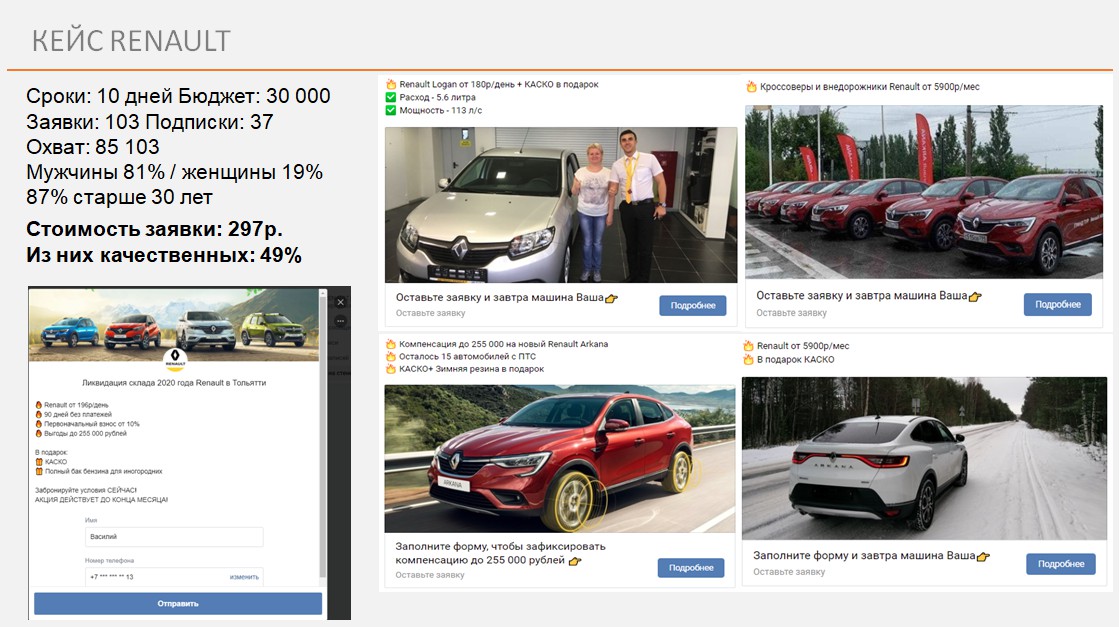
Task: Click 'Заполните форму и завтра машина Ваша' text
Action: pos(864,555)
